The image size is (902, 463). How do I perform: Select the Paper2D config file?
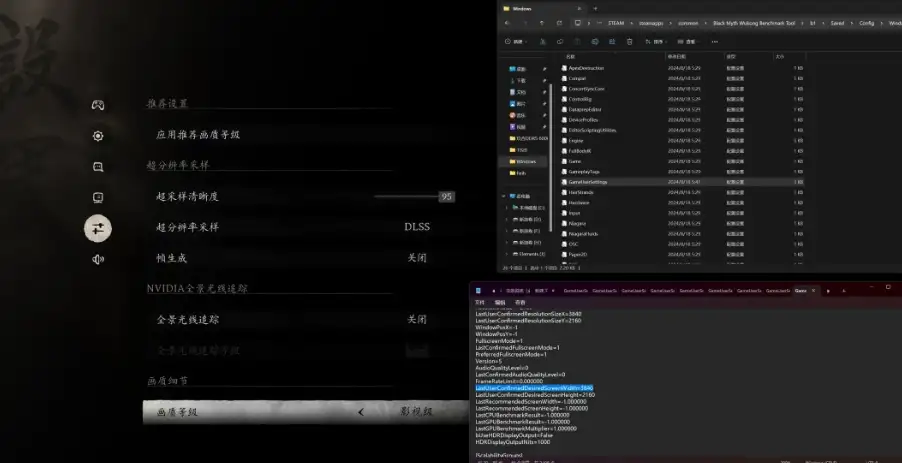pos(578,254)
